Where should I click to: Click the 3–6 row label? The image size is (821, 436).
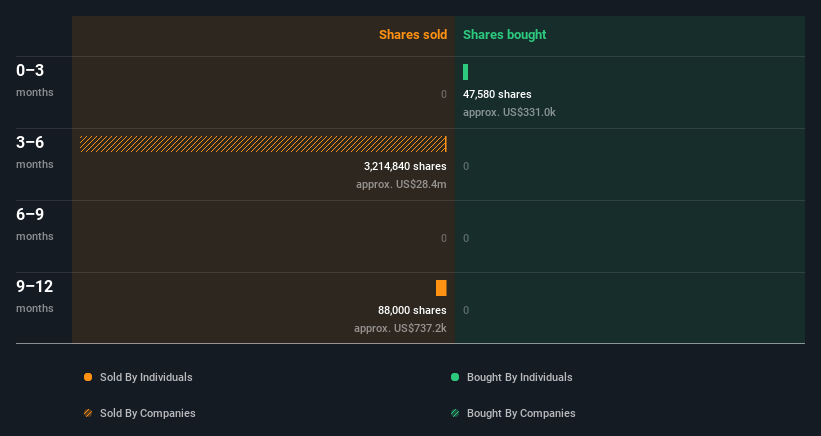coord(30,142)
